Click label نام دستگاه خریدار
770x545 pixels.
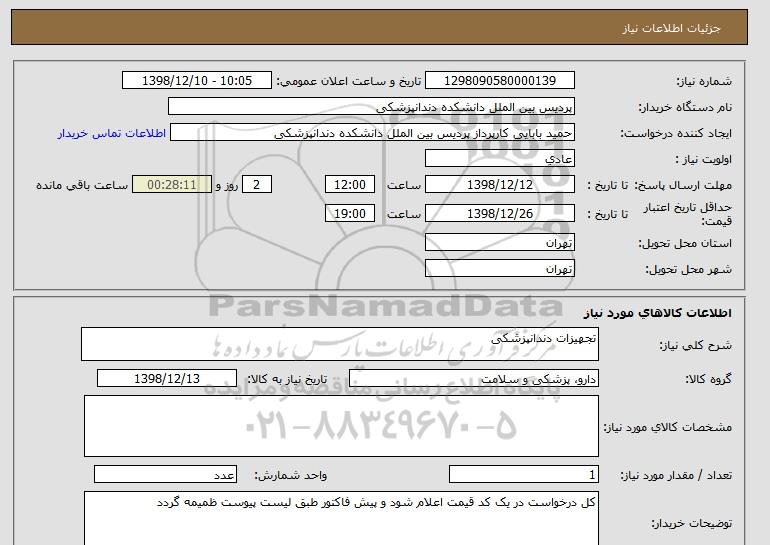pyautogui.click(x=685, y=107)
